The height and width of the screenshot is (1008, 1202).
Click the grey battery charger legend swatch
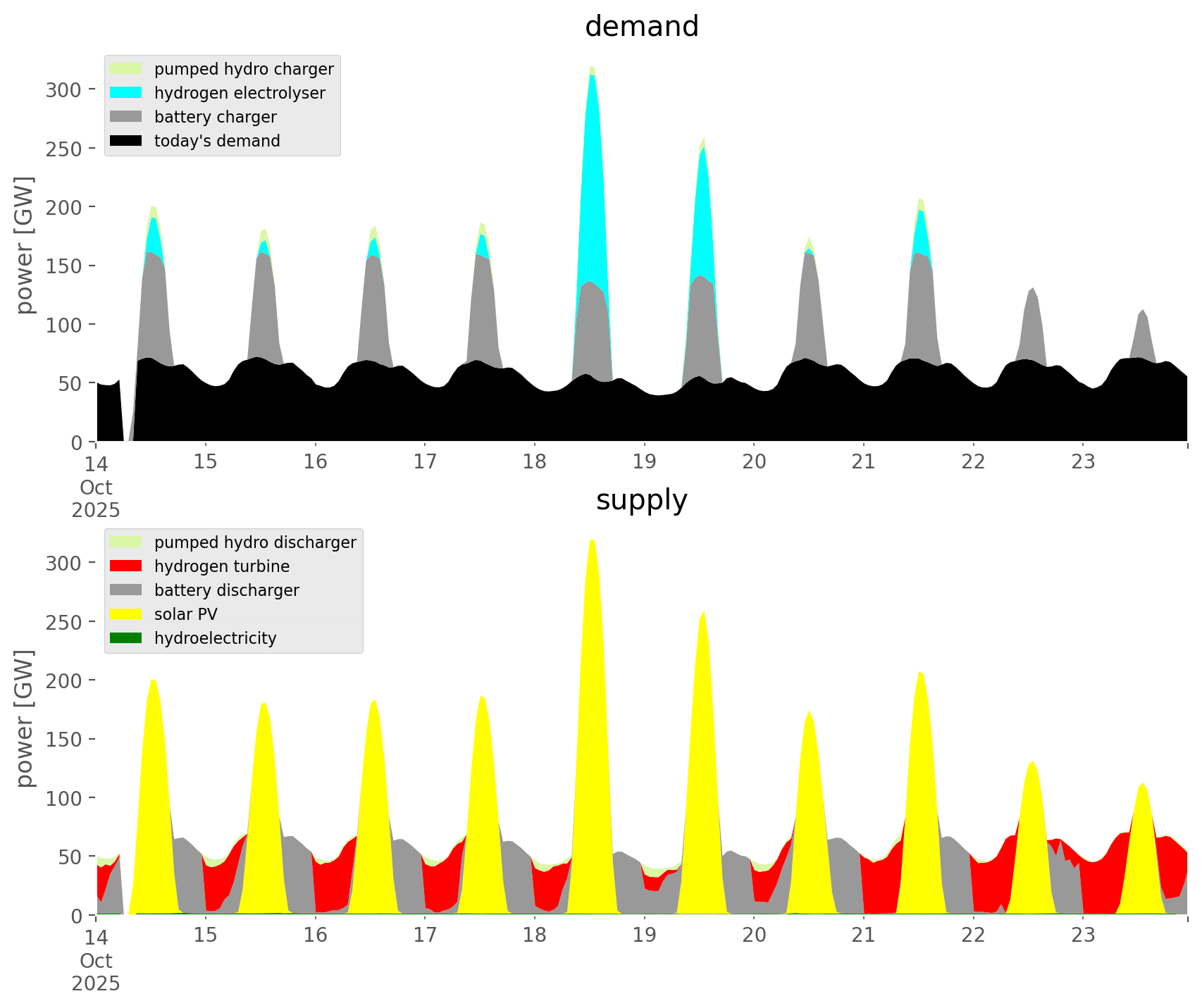coord(126,117)
